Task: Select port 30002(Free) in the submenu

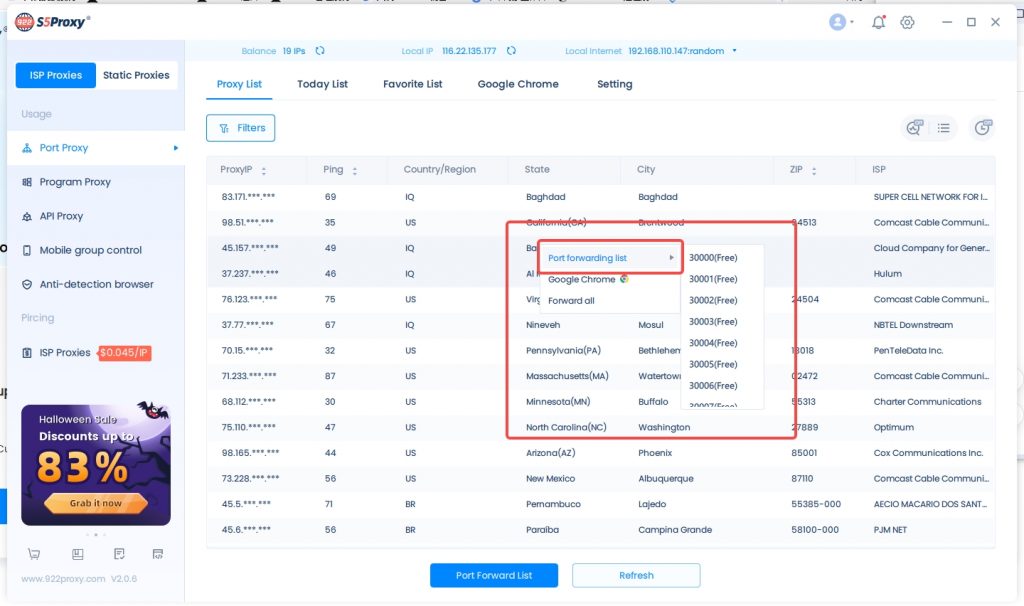Action: pyautogui.click(x=722, y=300)
